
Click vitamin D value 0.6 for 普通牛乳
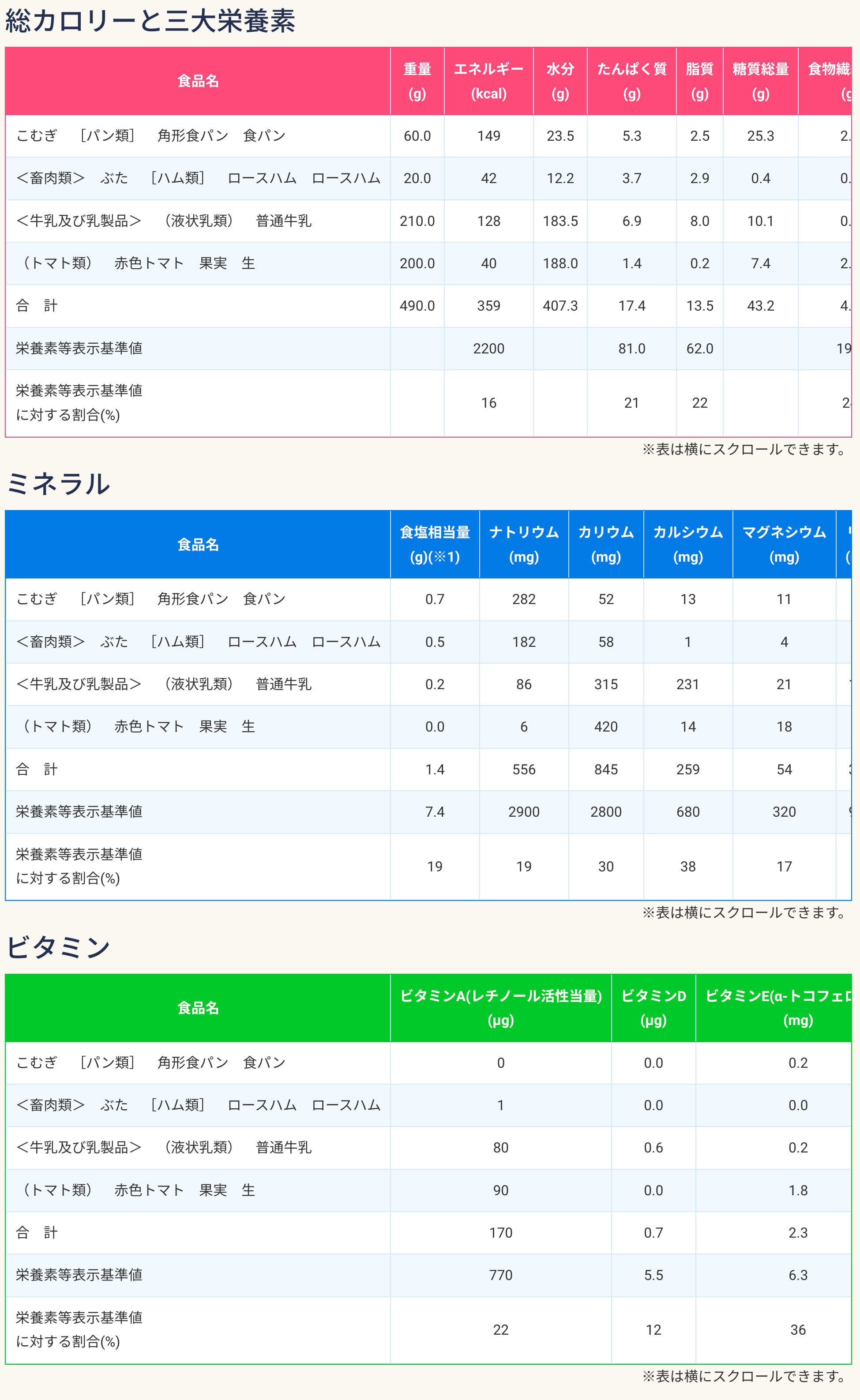point(653,1148)
